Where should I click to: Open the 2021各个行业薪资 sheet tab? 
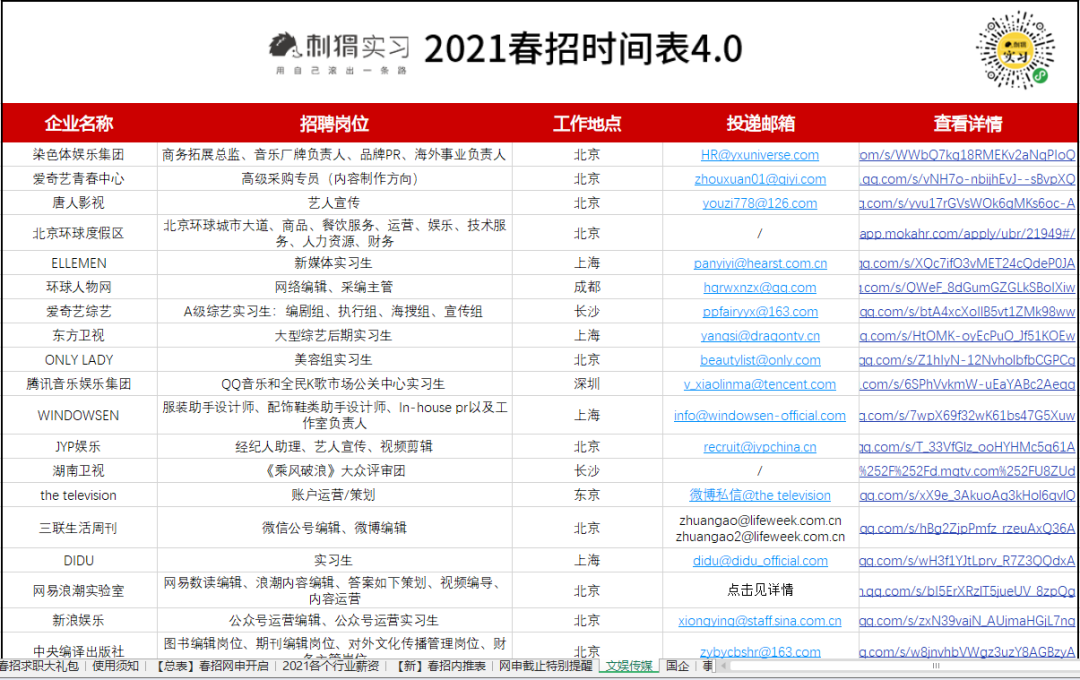pos(331,666)
